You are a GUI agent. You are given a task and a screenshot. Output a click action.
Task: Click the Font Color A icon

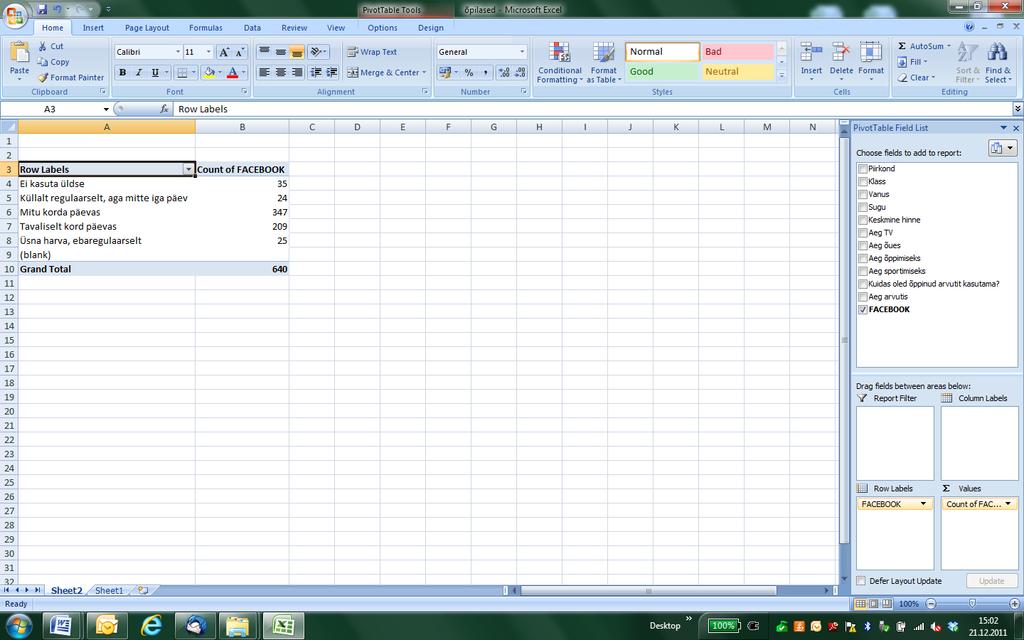coord(232,72)
